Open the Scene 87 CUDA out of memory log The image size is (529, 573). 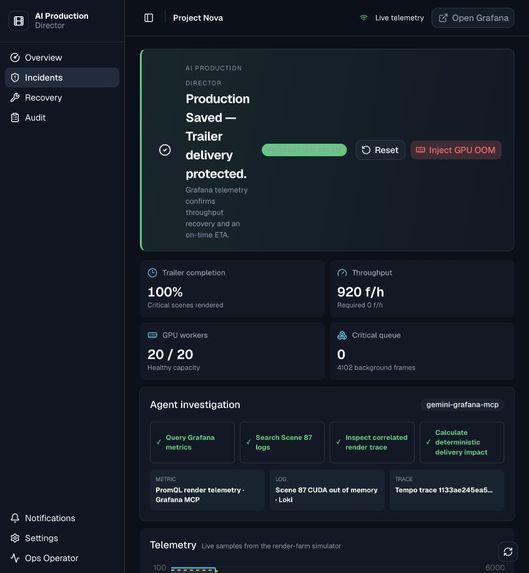[327, 490]
